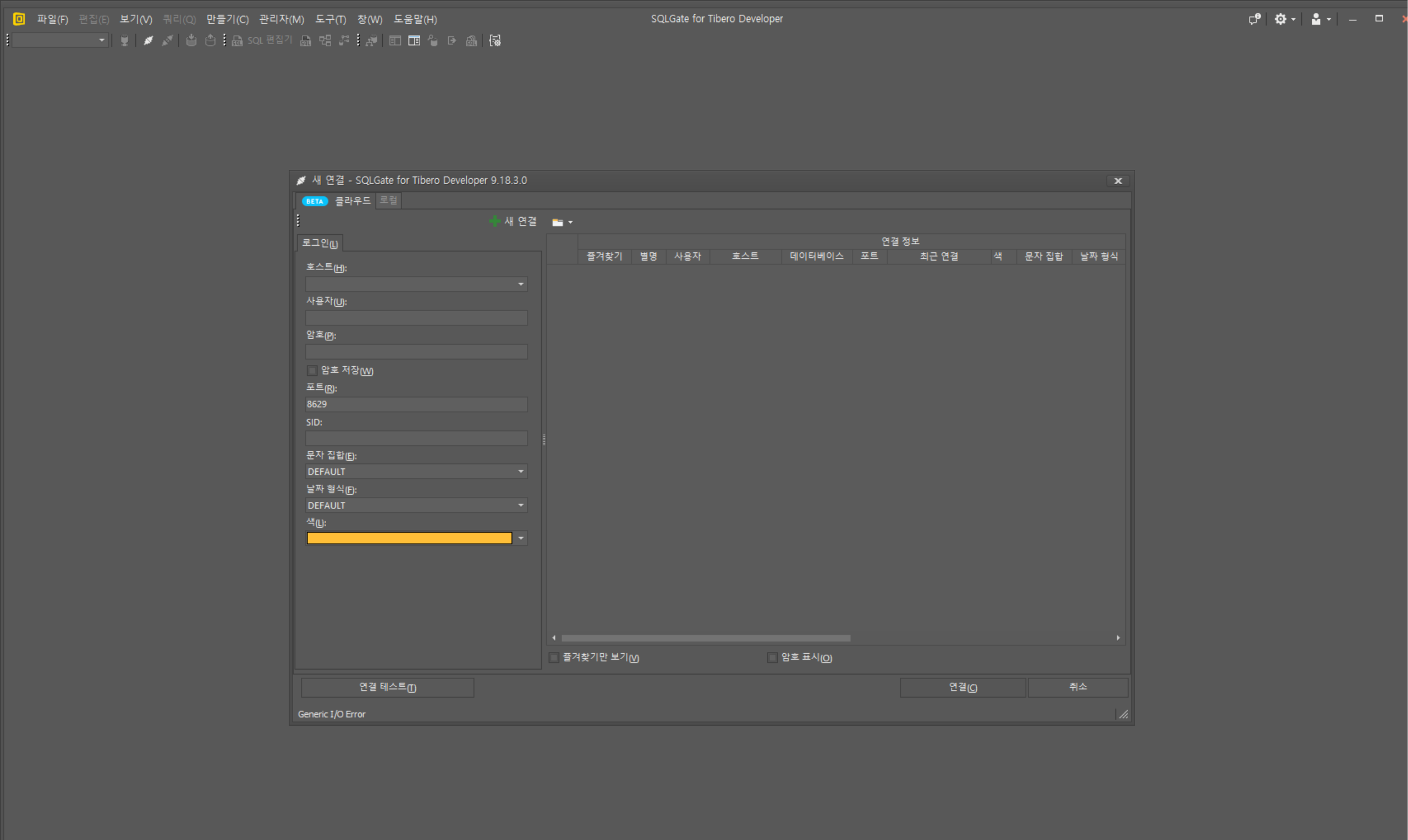Click the bright panel layout toolbar icon
The height and width of the screenshot is (840, 1408).
click(x=414, y=40)
